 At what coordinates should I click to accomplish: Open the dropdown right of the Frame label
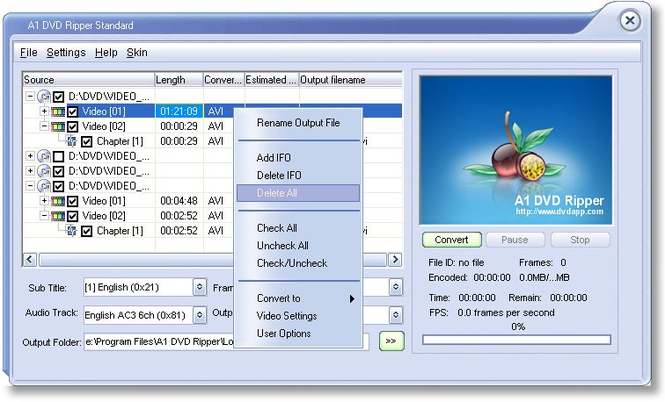[396, 287]
